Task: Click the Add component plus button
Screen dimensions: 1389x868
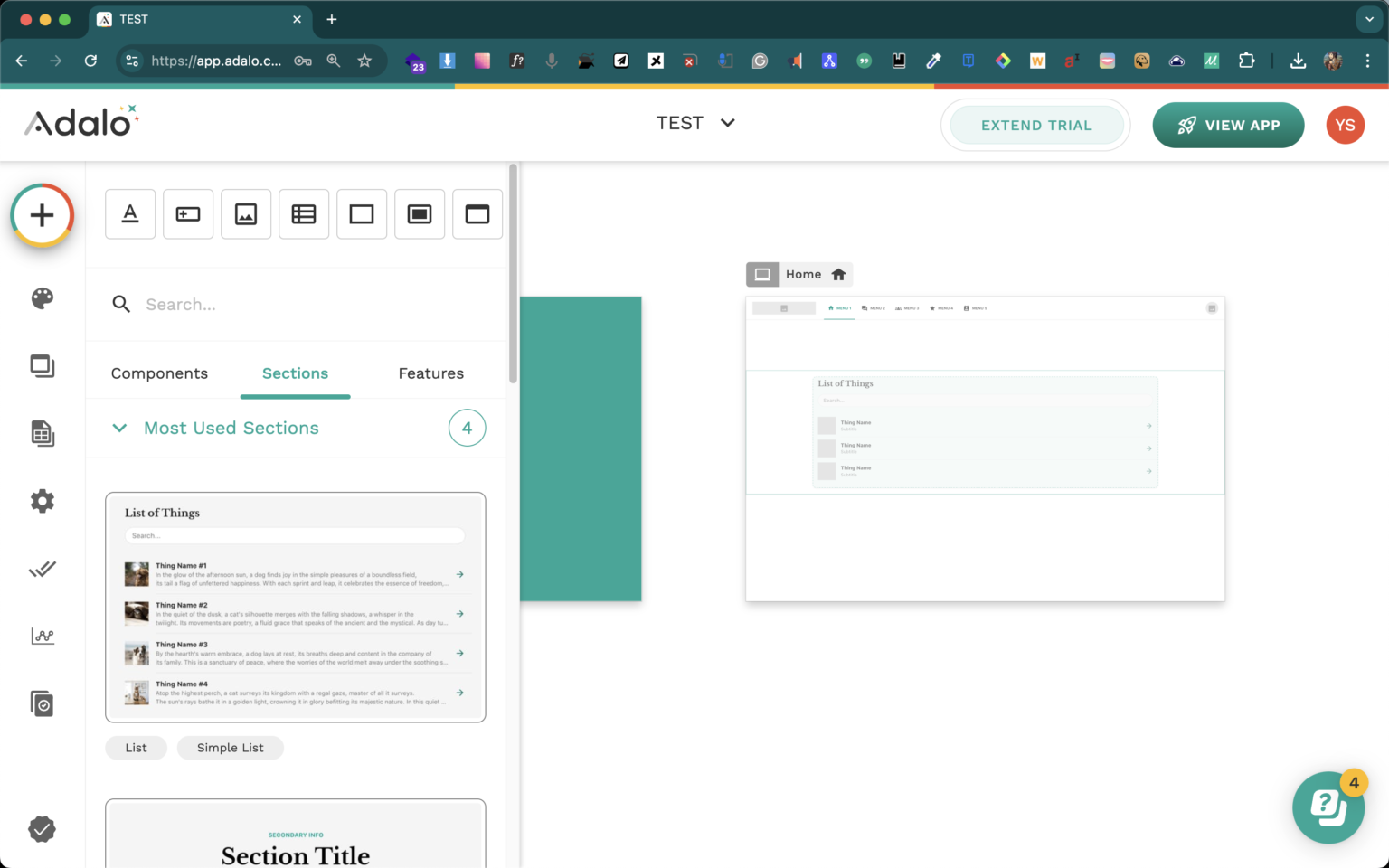Action: coord(42,215)
